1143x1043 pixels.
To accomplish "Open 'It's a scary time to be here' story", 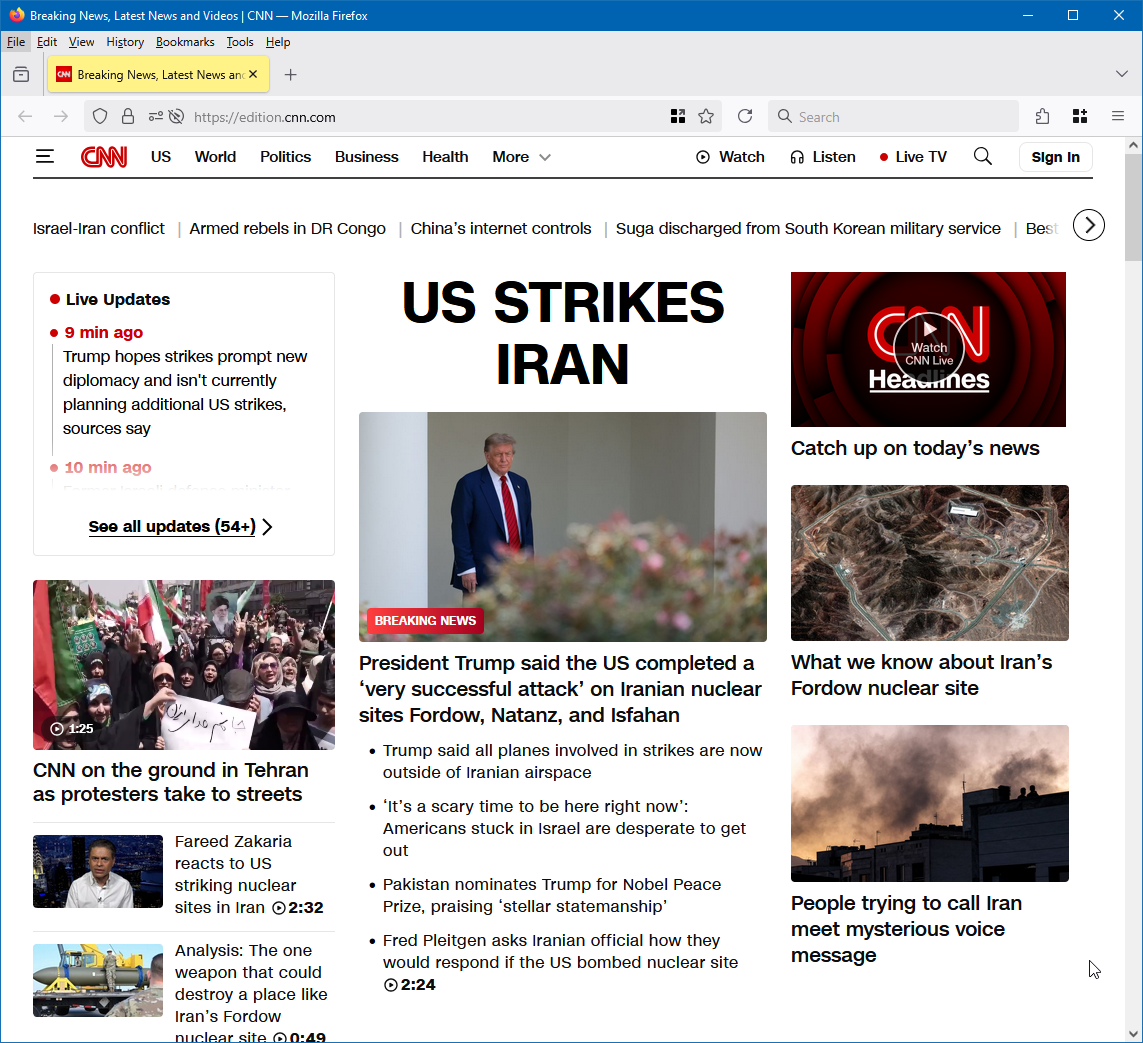I will point(564,828).
